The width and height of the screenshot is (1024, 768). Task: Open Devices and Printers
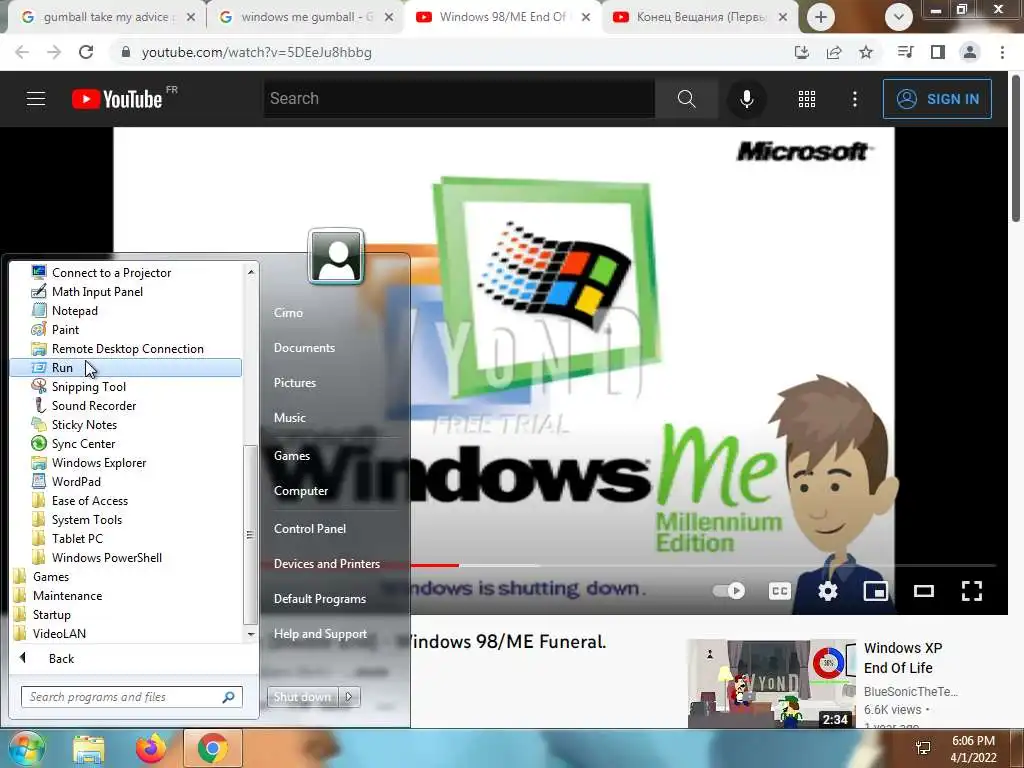click(x=327, y=564)
